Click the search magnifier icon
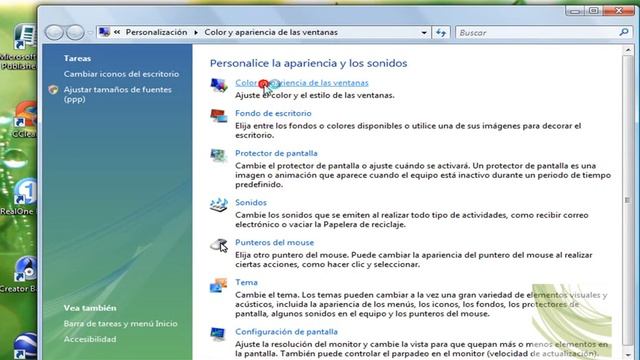The height and width of the screenshot is (360, 640). coord(624,32)
